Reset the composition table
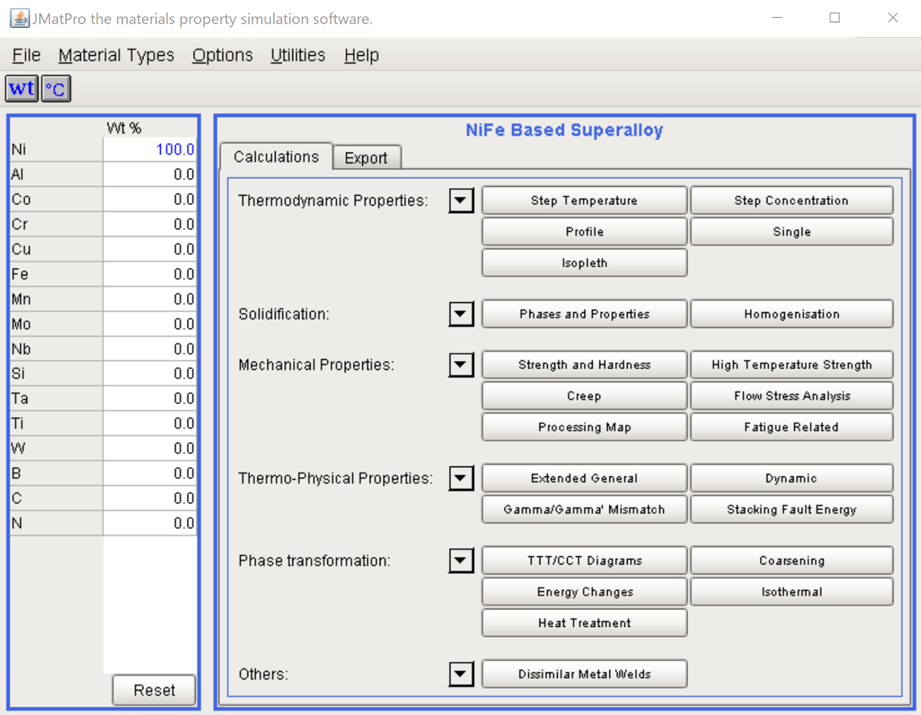921x715 pixels. click(154, 690)
